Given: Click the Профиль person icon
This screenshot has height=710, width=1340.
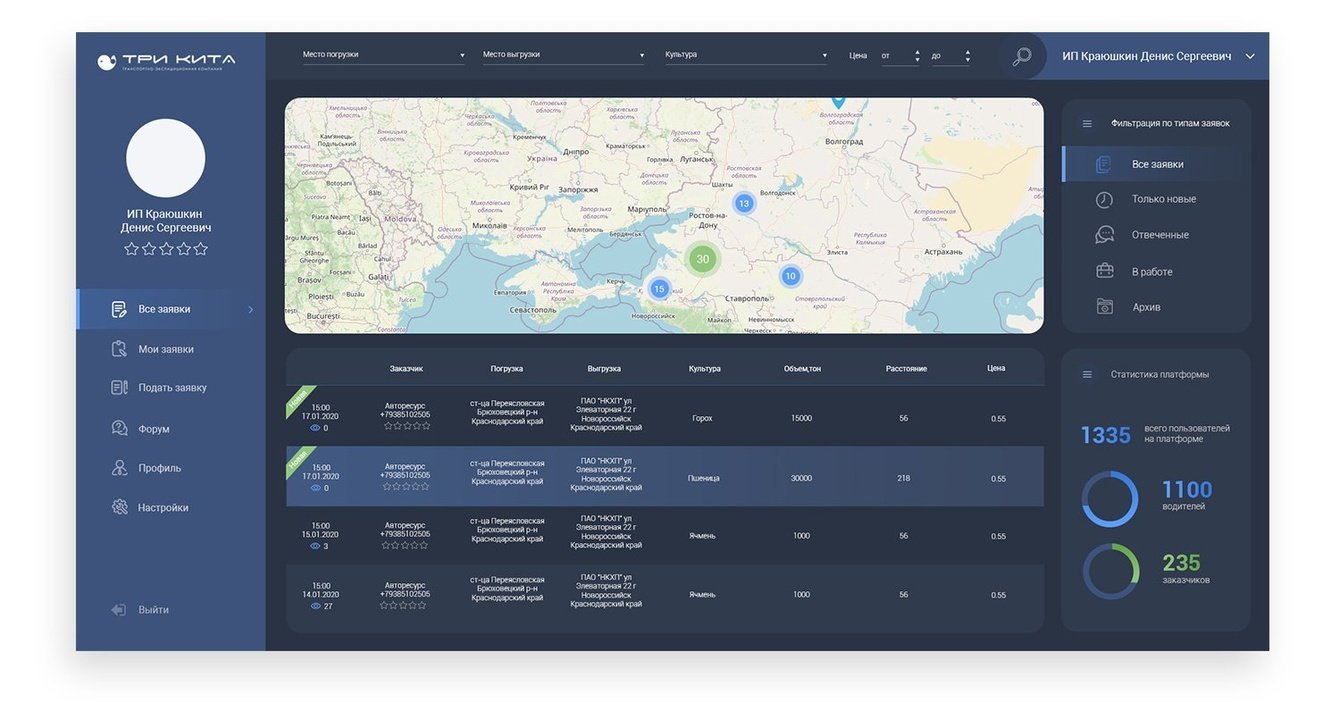Looking at the screenshot, I should pyautogui.click(x=120, y=468).
